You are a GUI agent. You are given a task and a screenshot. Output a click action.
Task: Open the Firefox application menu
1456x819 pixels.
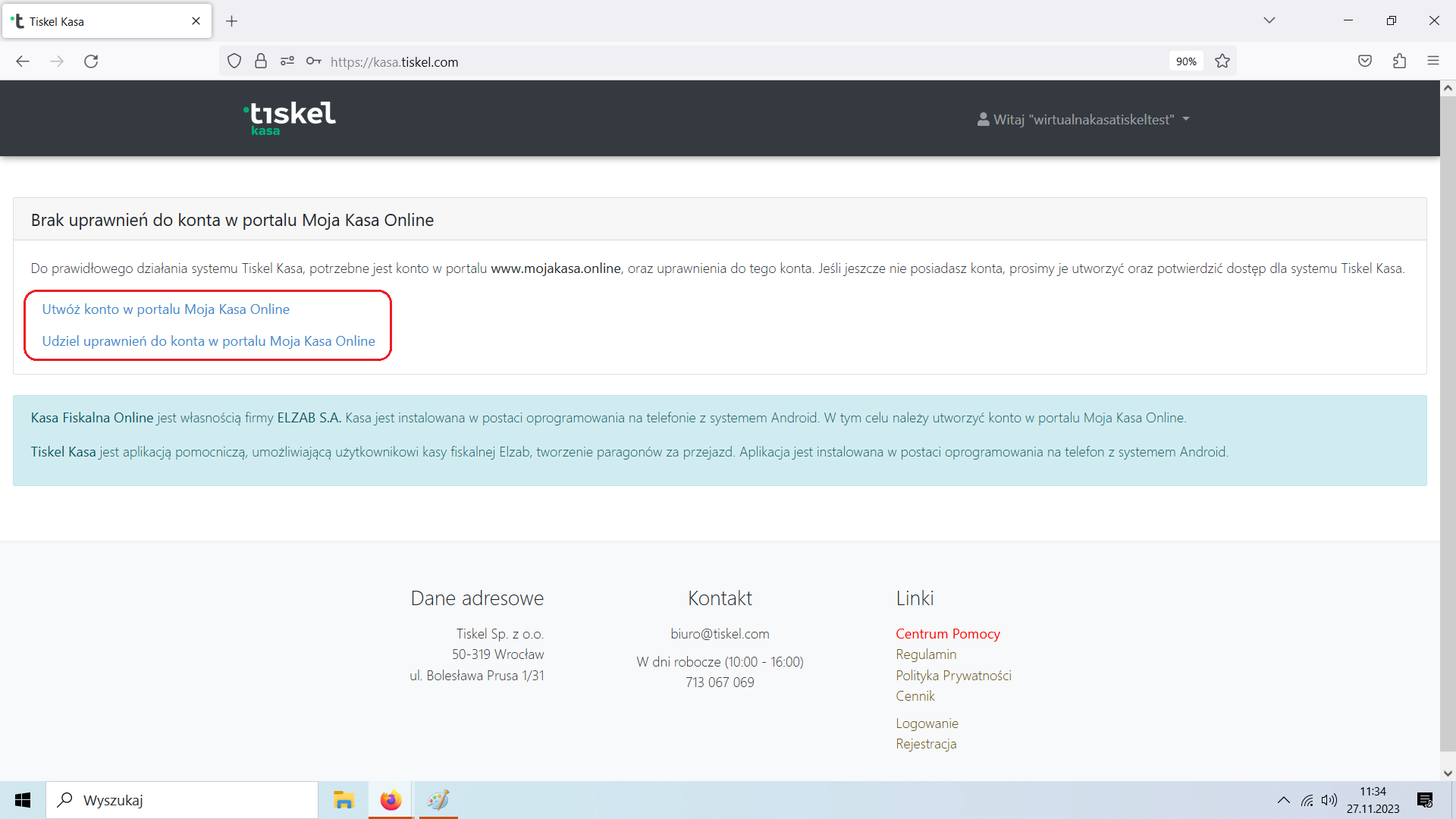[x=1433, y=61]
